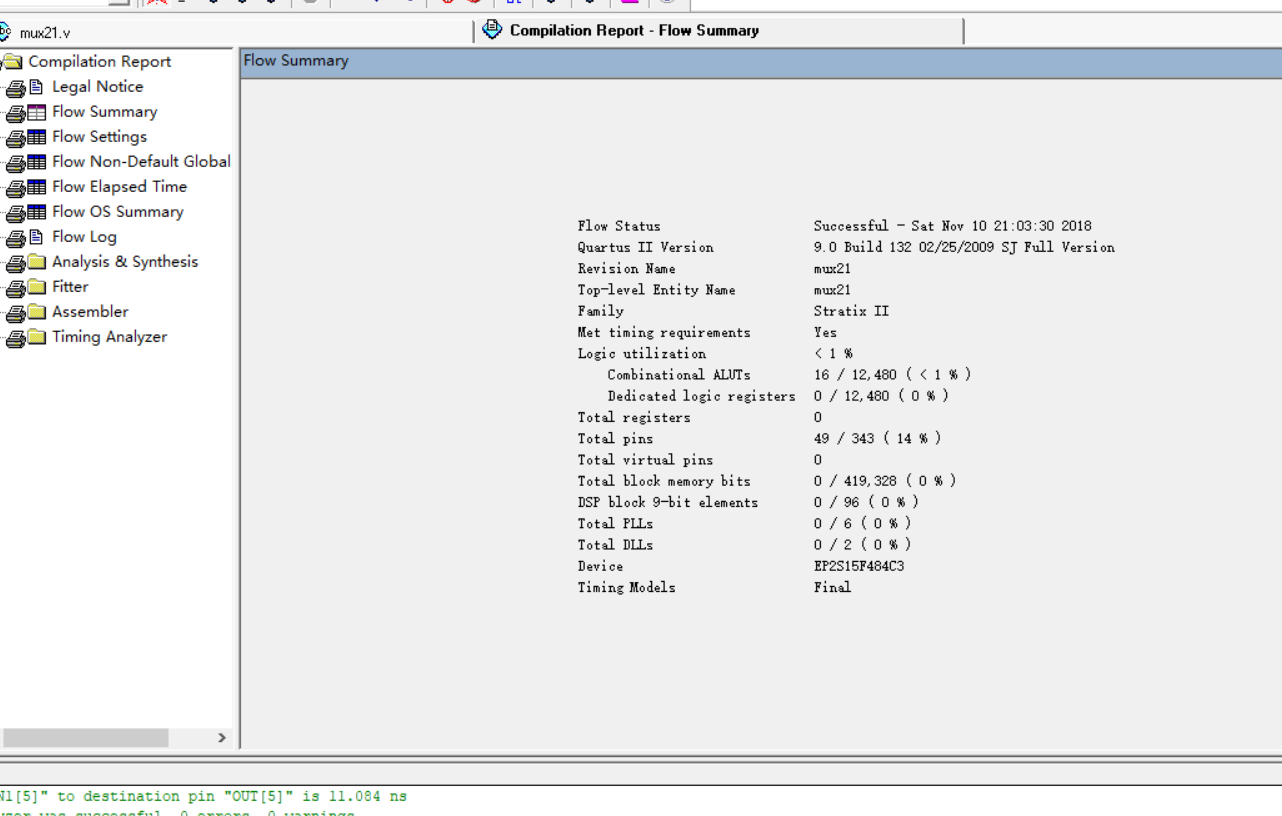Screen dimensions: 1282x816
Task: Click the '0 / 419,328 ( 0 % )' value
Action: [884, 481]
